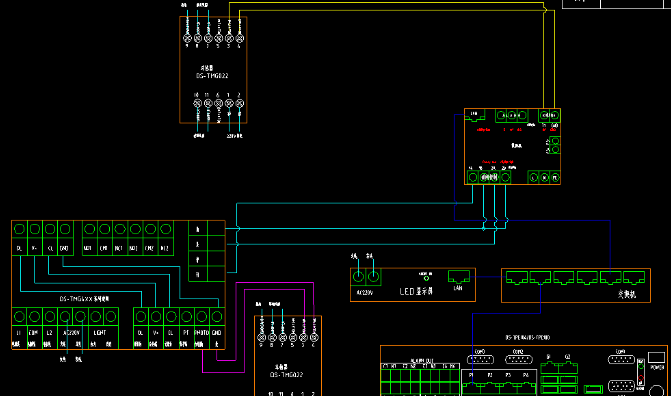This screenshot has width=671, height=396.
Task: Click the top-left DL terminal circle
Action: pyautogui.click(x=19, y=229)
